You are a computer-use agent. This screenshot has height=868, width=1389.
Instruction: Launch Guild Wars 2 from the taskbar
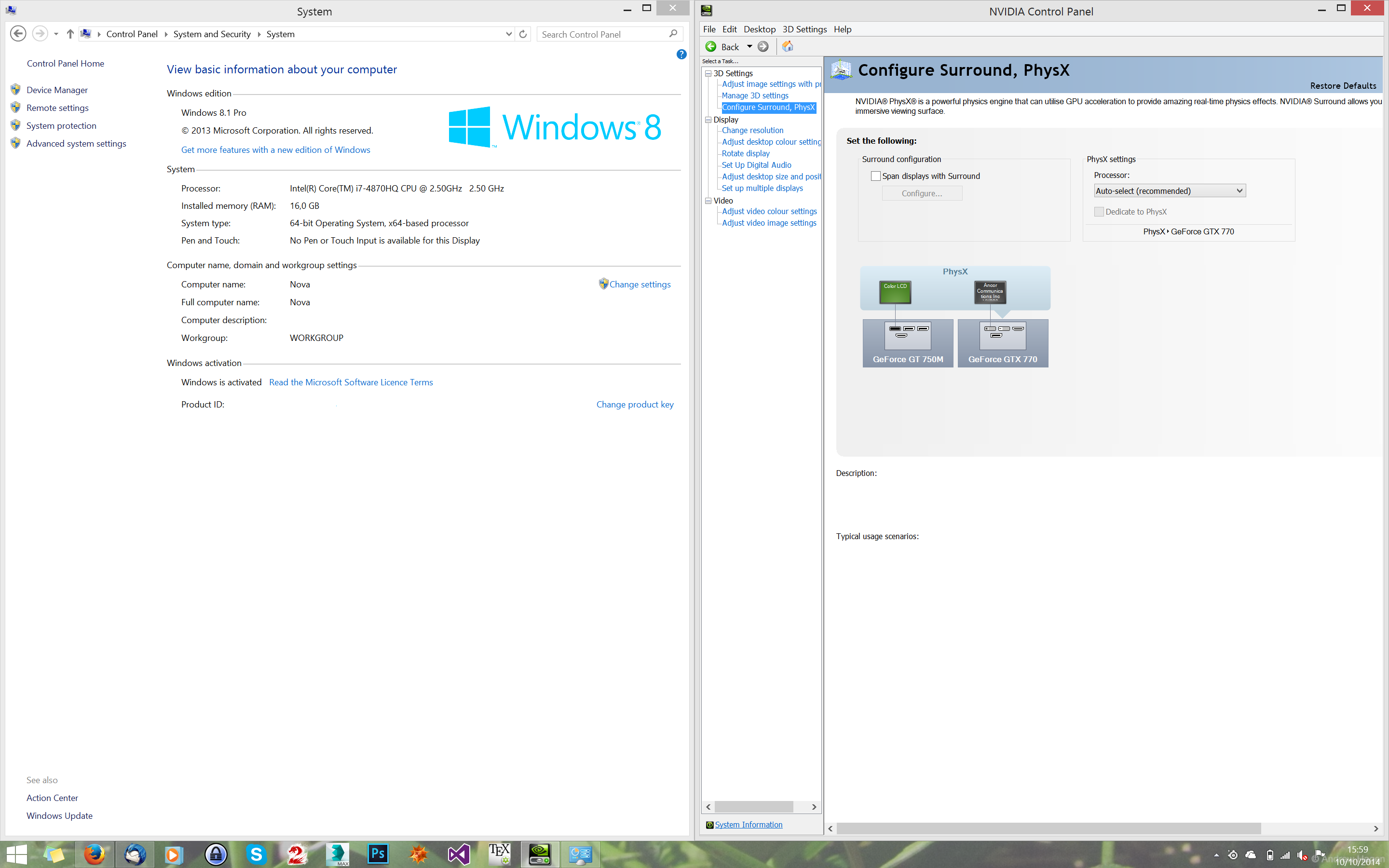coord(297,854)
